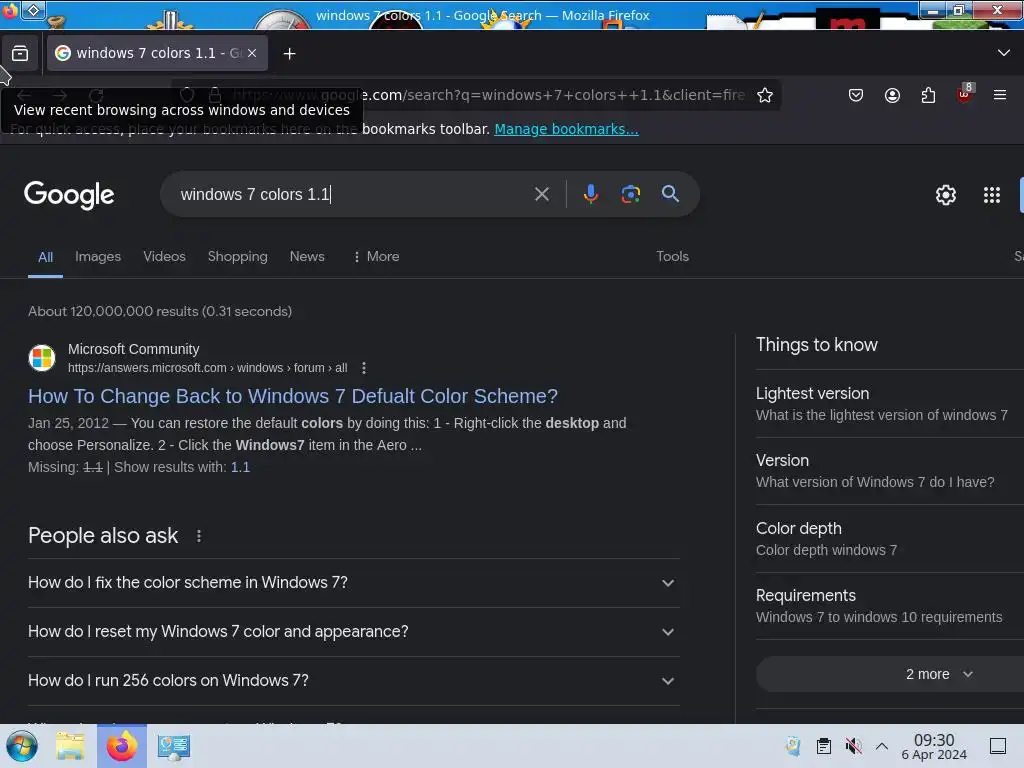
Task: Open the Firefox hamburger application menu
Action: pyautogui.click(x=1000, y=95)
